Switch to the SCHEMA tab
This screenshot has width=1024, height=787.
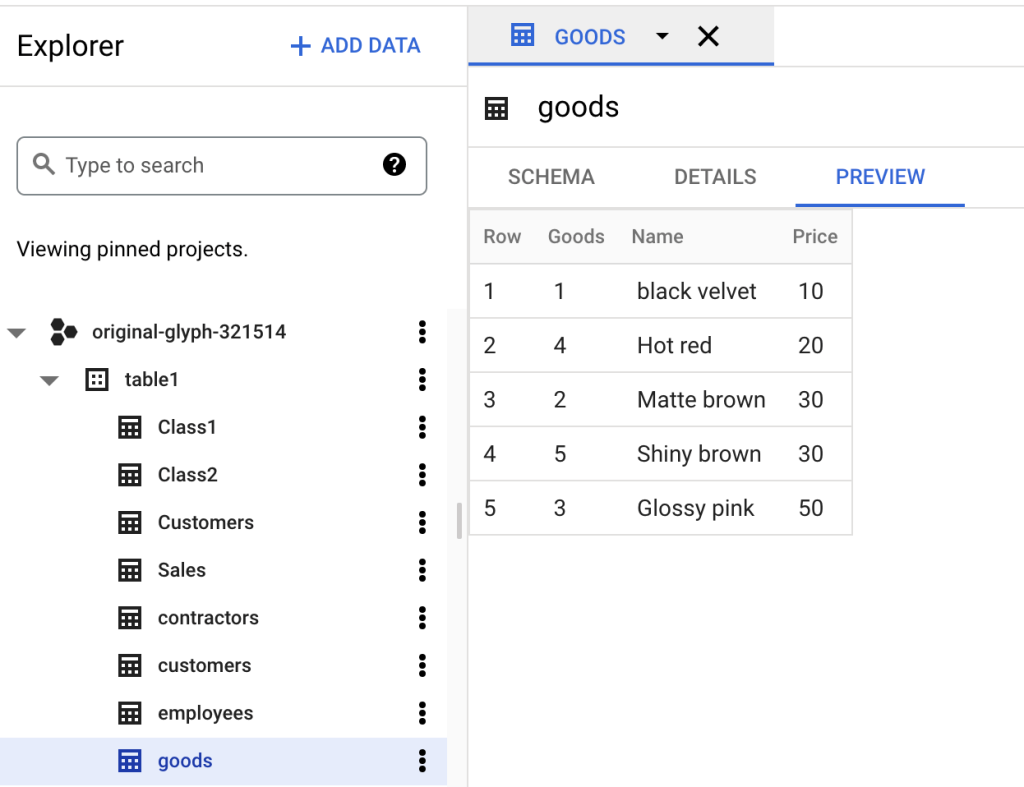pos(551,176)
